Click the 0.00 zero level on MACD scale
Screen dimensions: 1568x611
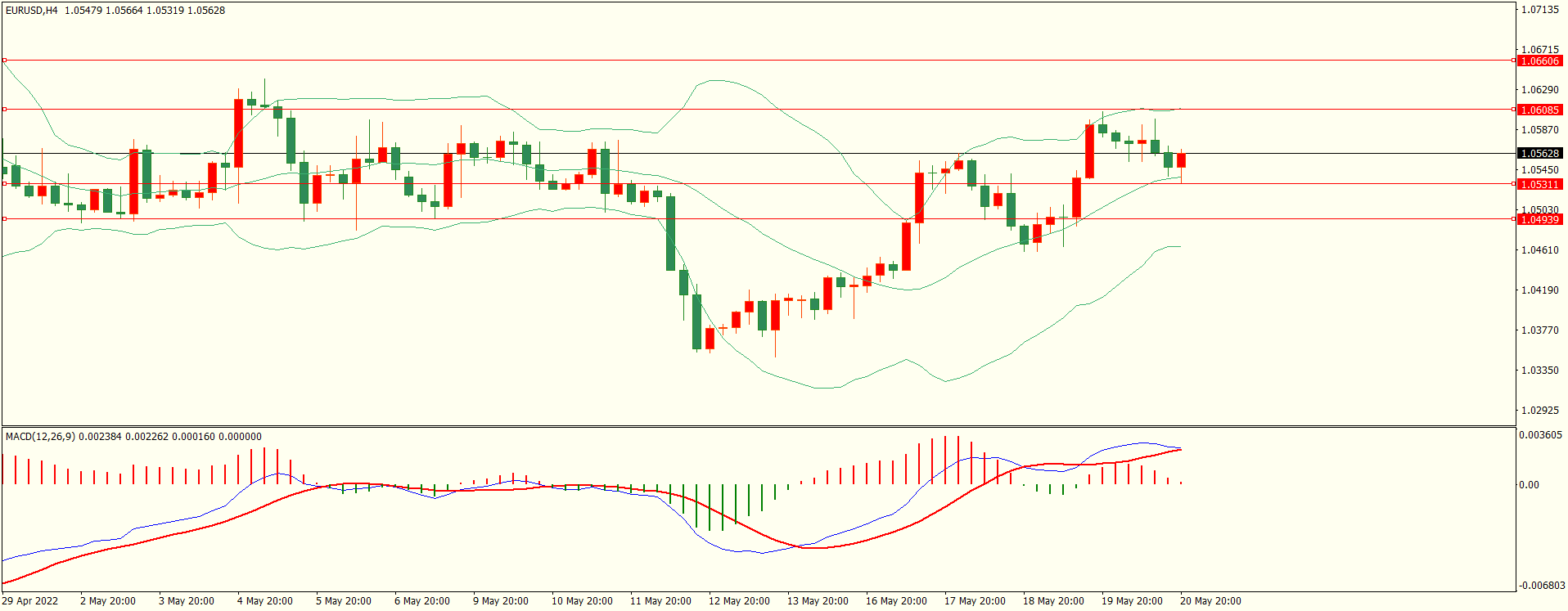(x=1529, y=485)
